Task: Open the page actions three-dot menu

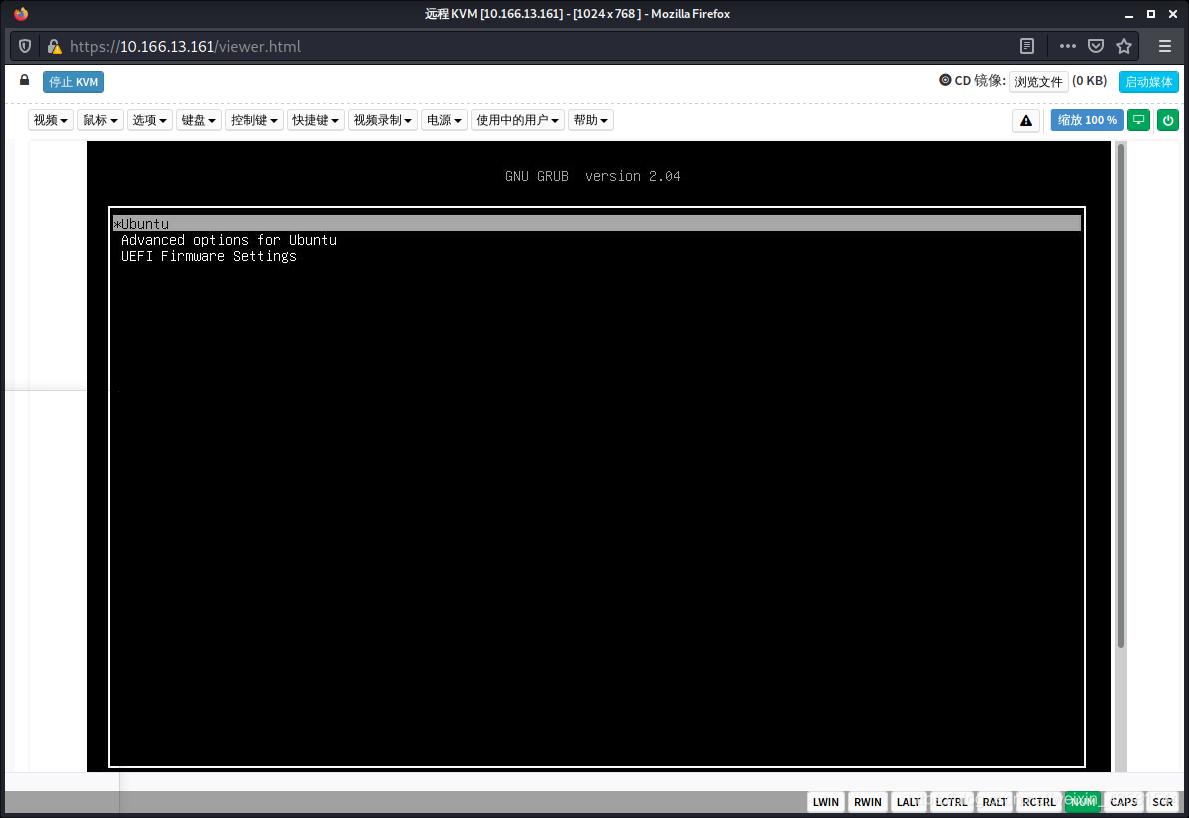Action: (x=1068, y=46)
